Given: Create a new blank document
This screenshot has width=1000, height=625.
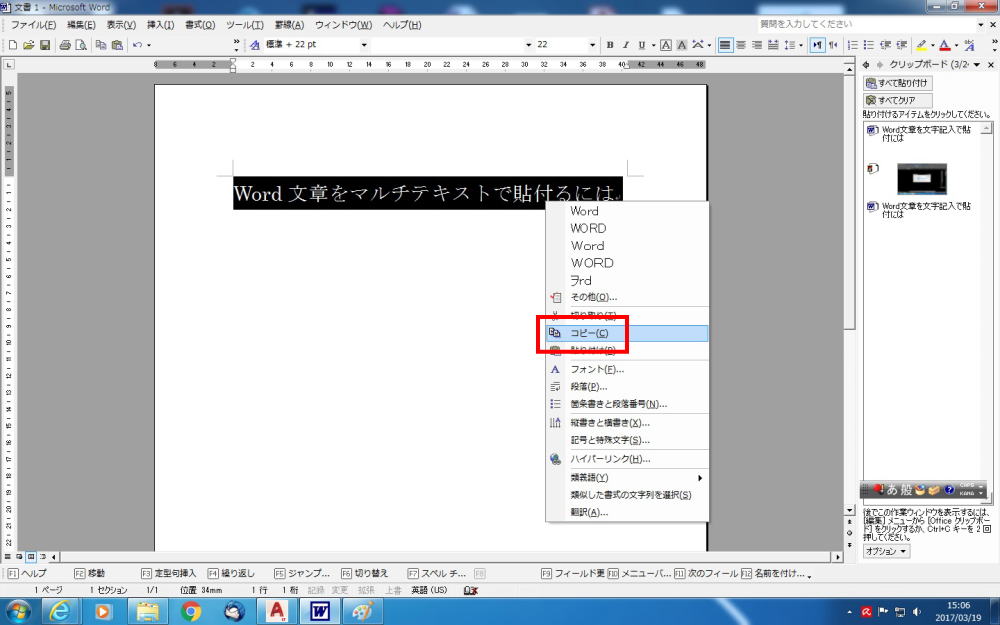Looking at the screenshot, I should pos(13,45).
